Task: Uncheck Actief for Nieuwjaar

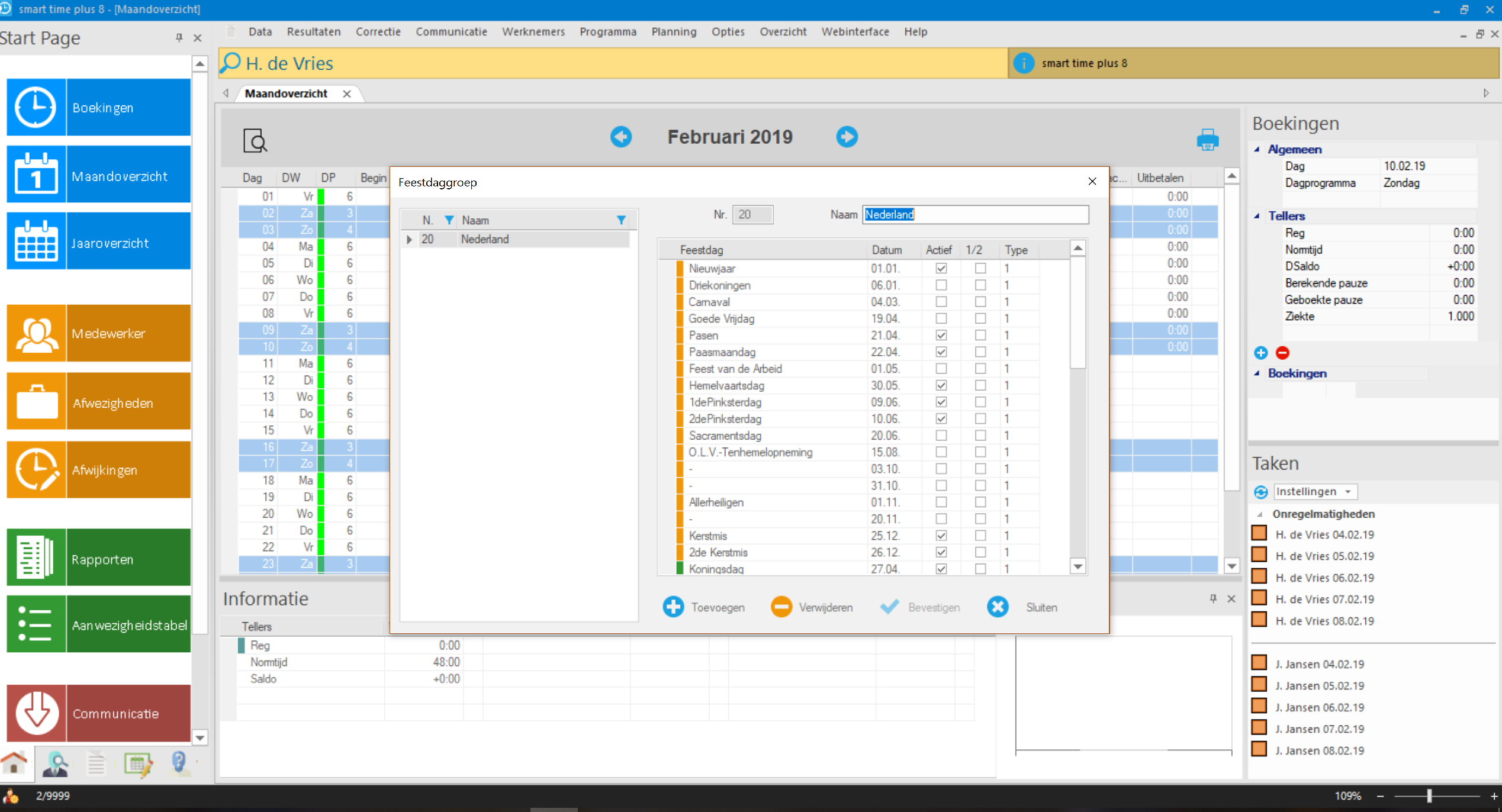Action: [x=941, y=269]
